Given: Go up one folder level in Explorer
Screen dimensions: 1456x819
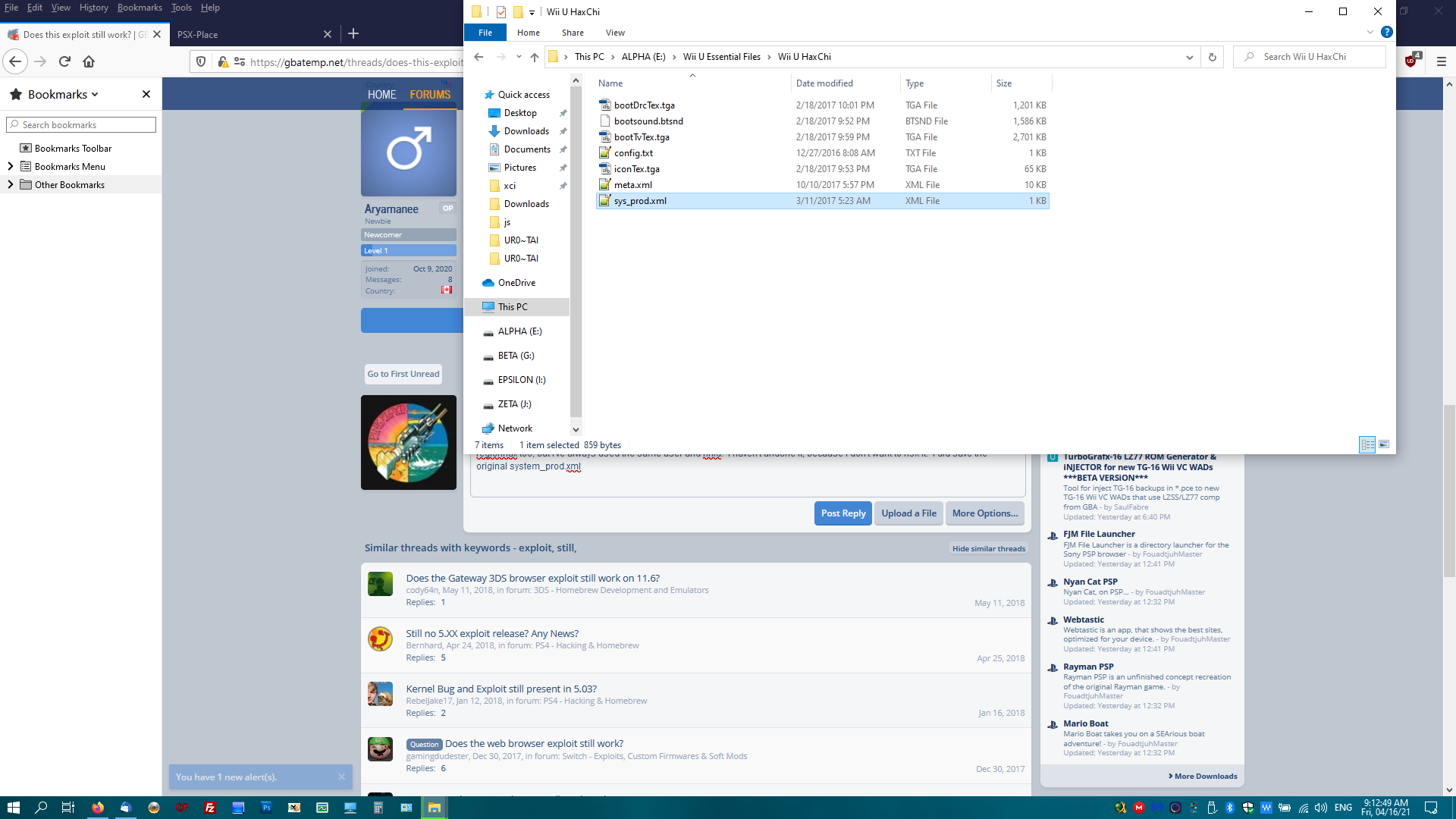Looking at the screenshot, I should point(535,57).
